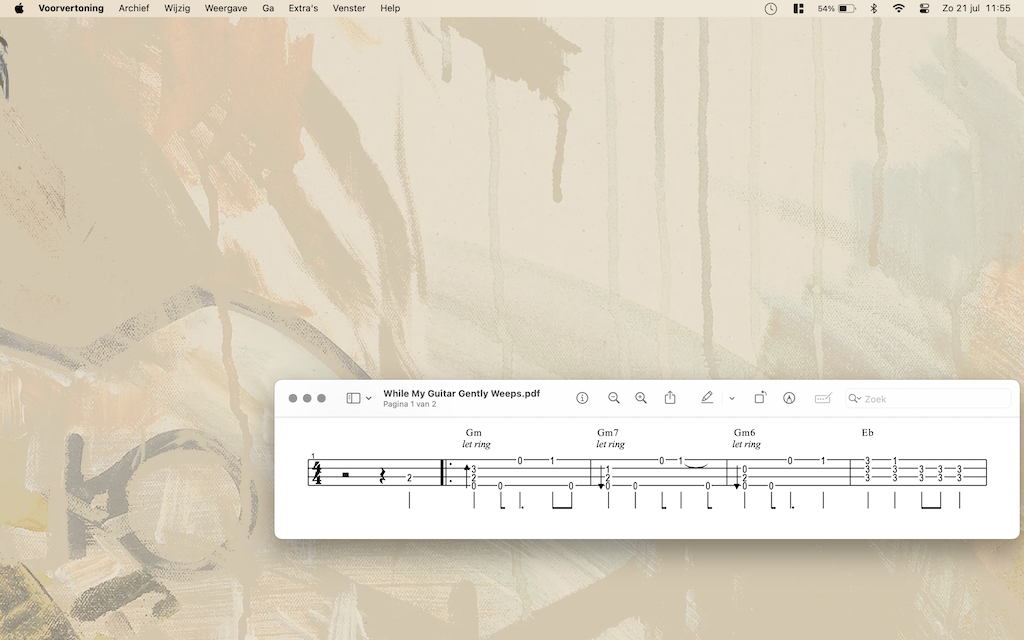Image resolution: width=1024 pixels, height=640 pixels.
Task: Zoom out of the PDF
Action: click(x=613, y=398)
